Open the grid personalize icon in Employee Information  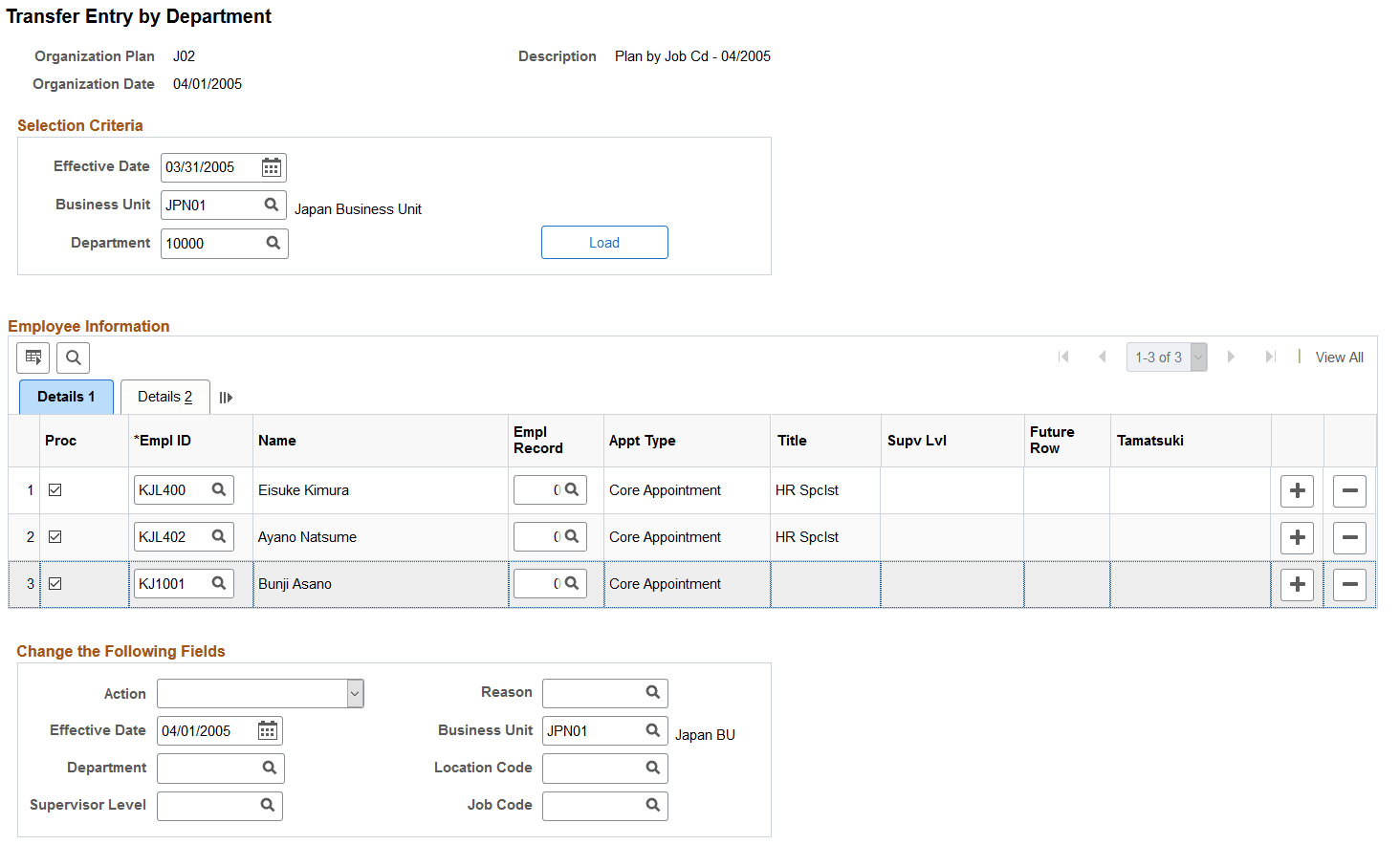point(33,357)
